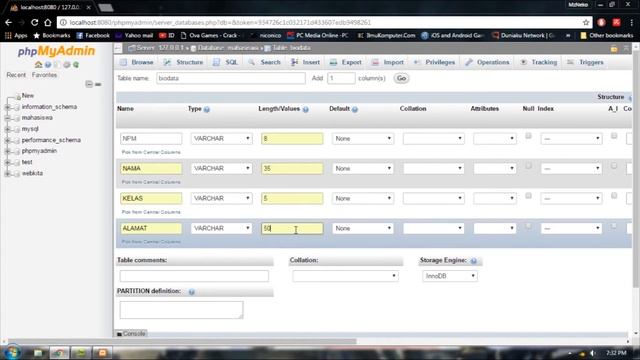Open the Console bar
The image size is (640, 360).
131,334
